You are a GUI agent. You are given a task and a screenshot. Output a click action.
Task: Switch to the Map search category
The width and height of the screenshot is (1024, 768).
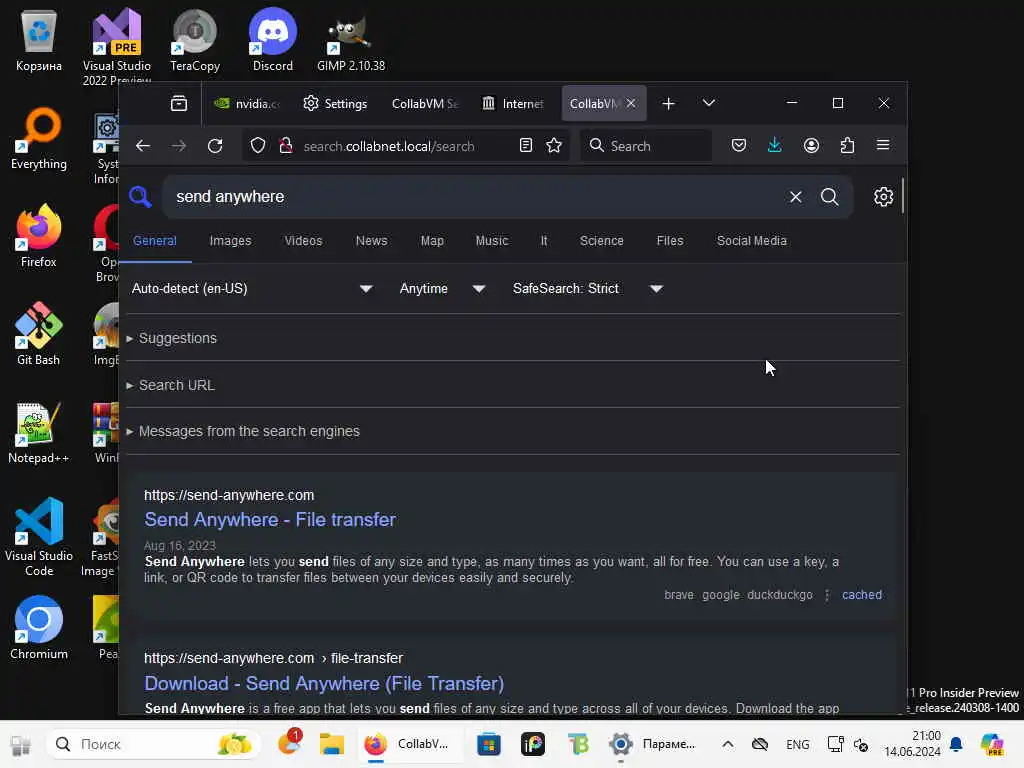(432, 241)
